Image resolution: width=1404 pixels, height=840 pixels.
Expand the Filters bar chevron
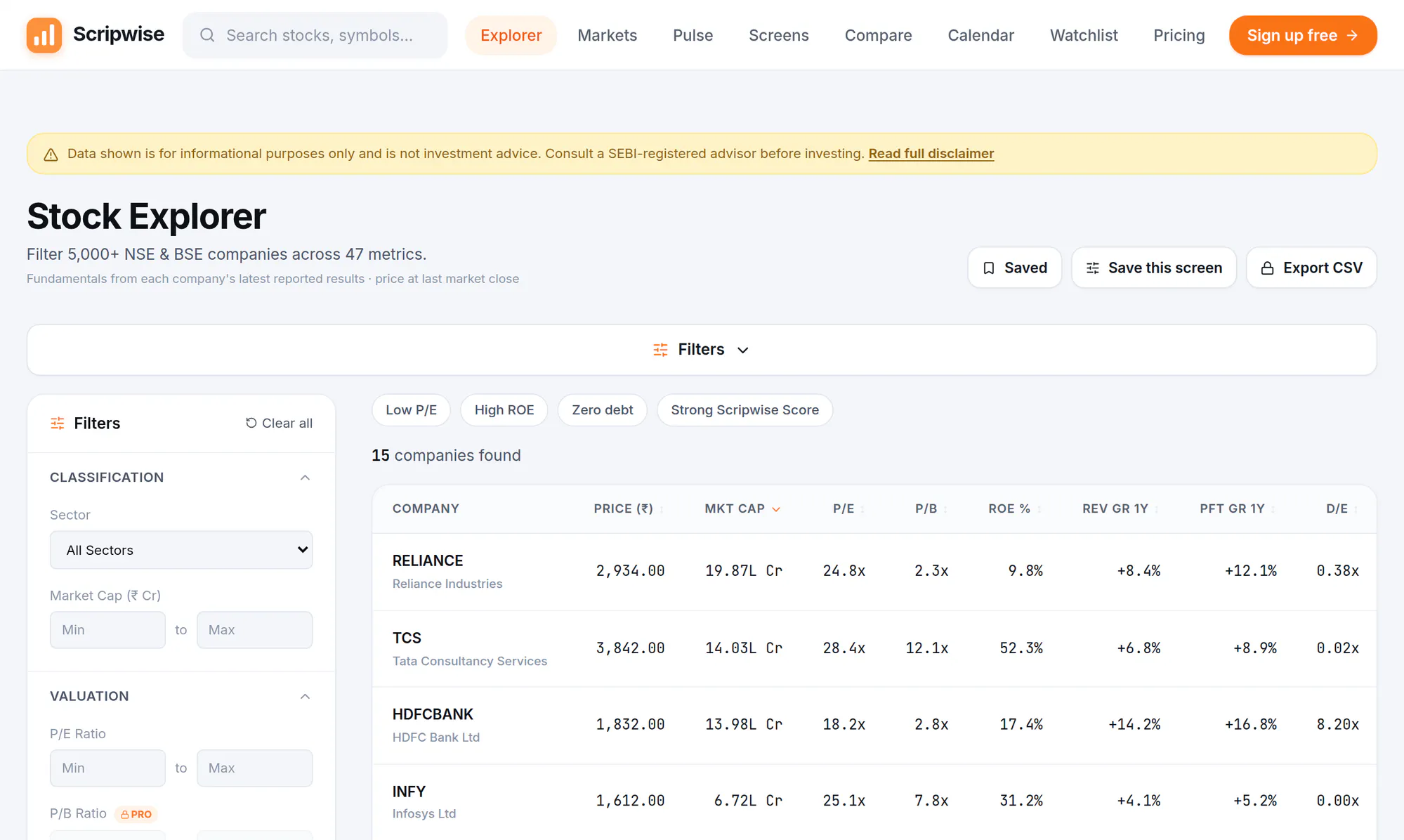coord(743,350)
